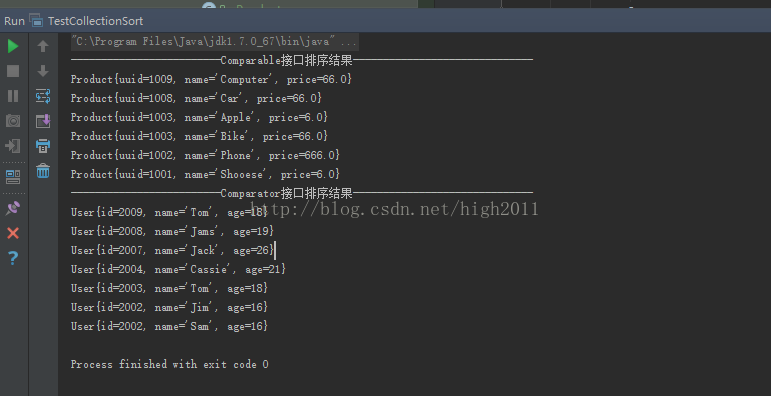The height and width of the screenshot is (396, 771).
Task: Click the Down stack trace arrow
Action: (x=43, y=71)
